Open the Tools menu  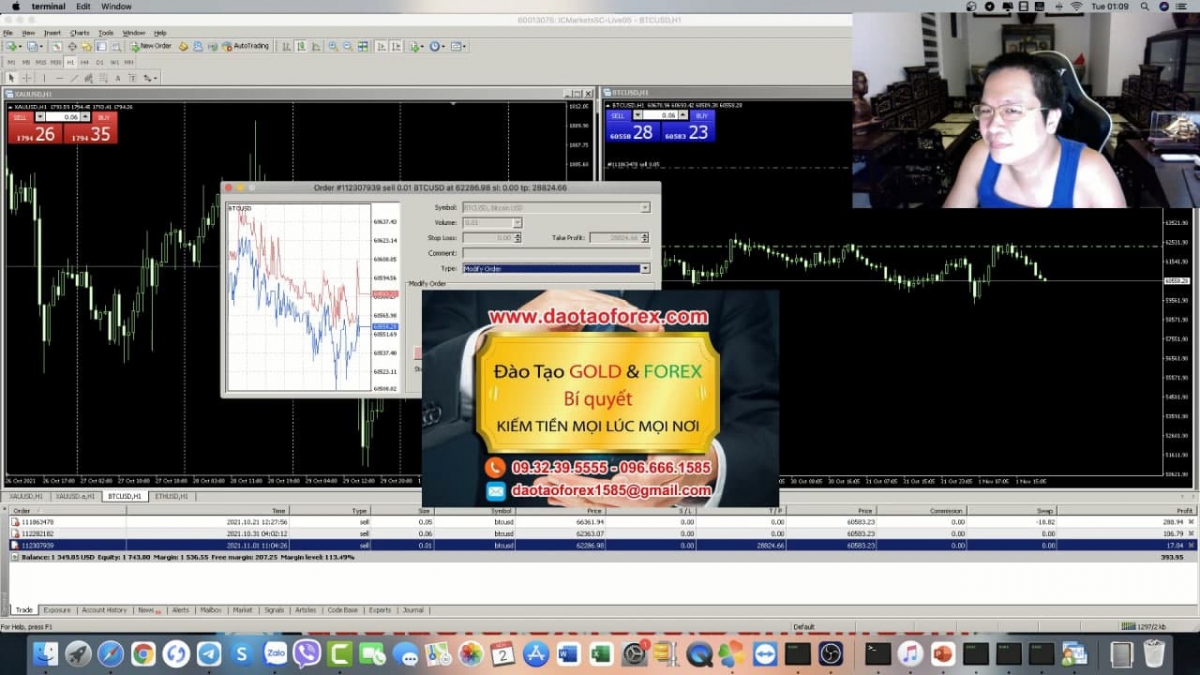pos(106,33)
